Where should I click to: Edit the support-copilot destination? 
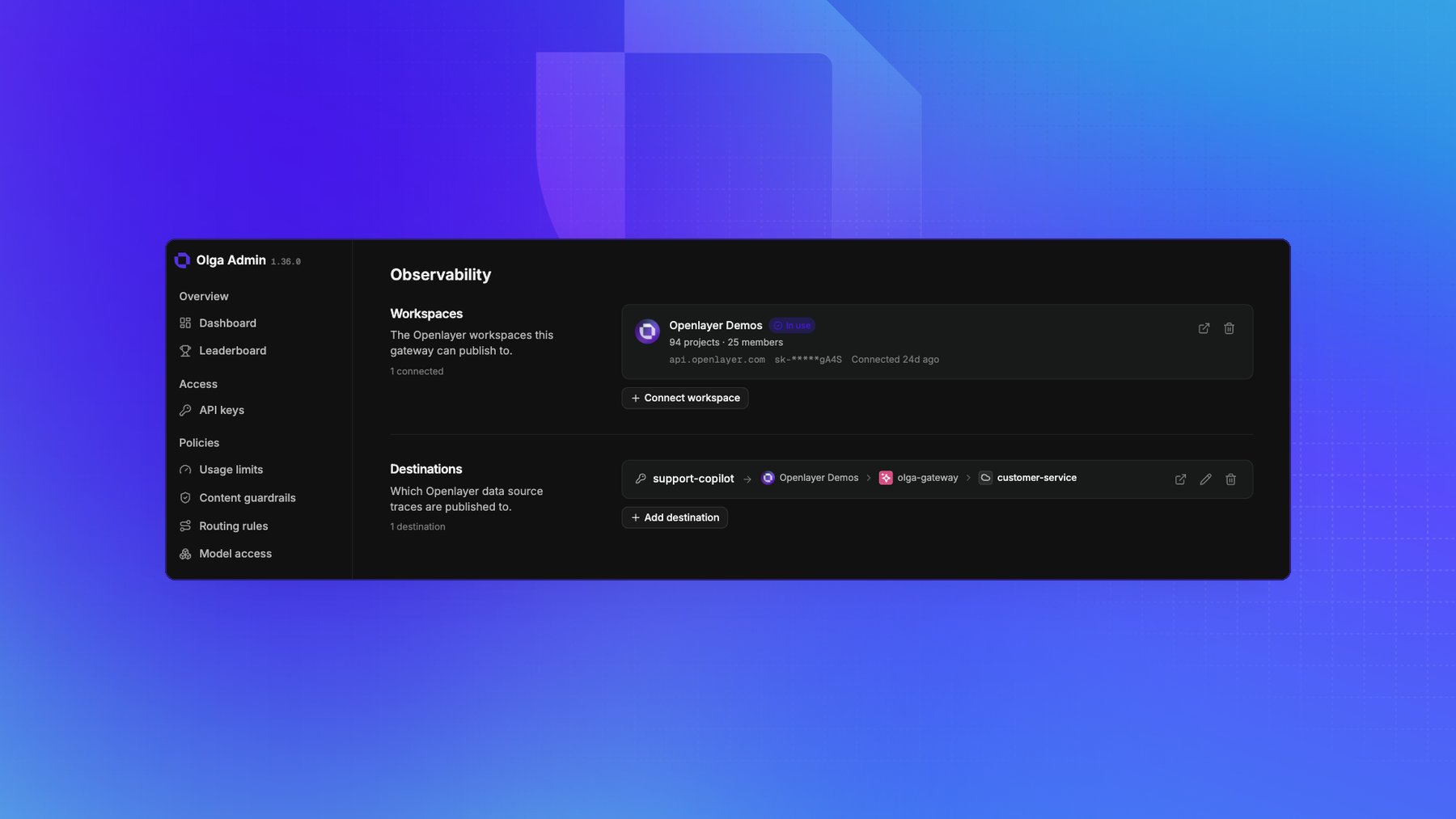[x=1205, y=479]
